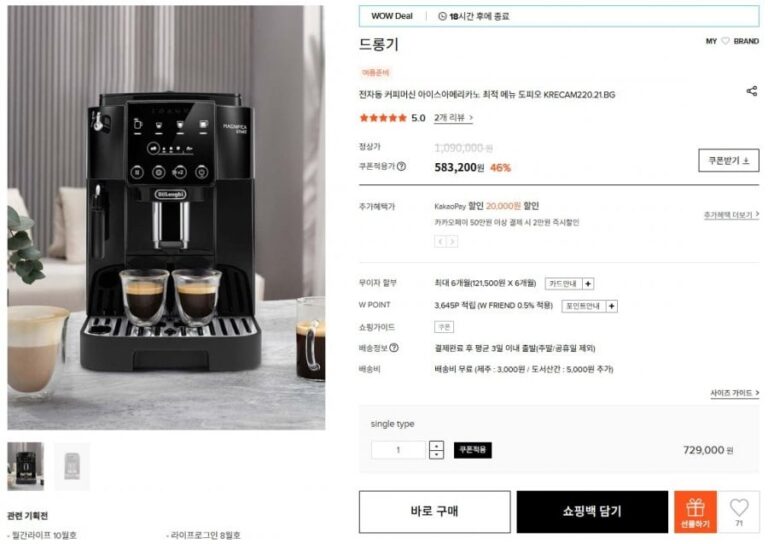Show previous benefit with left arrow
This screenshot has width=768, height=544.
[440, 242]
